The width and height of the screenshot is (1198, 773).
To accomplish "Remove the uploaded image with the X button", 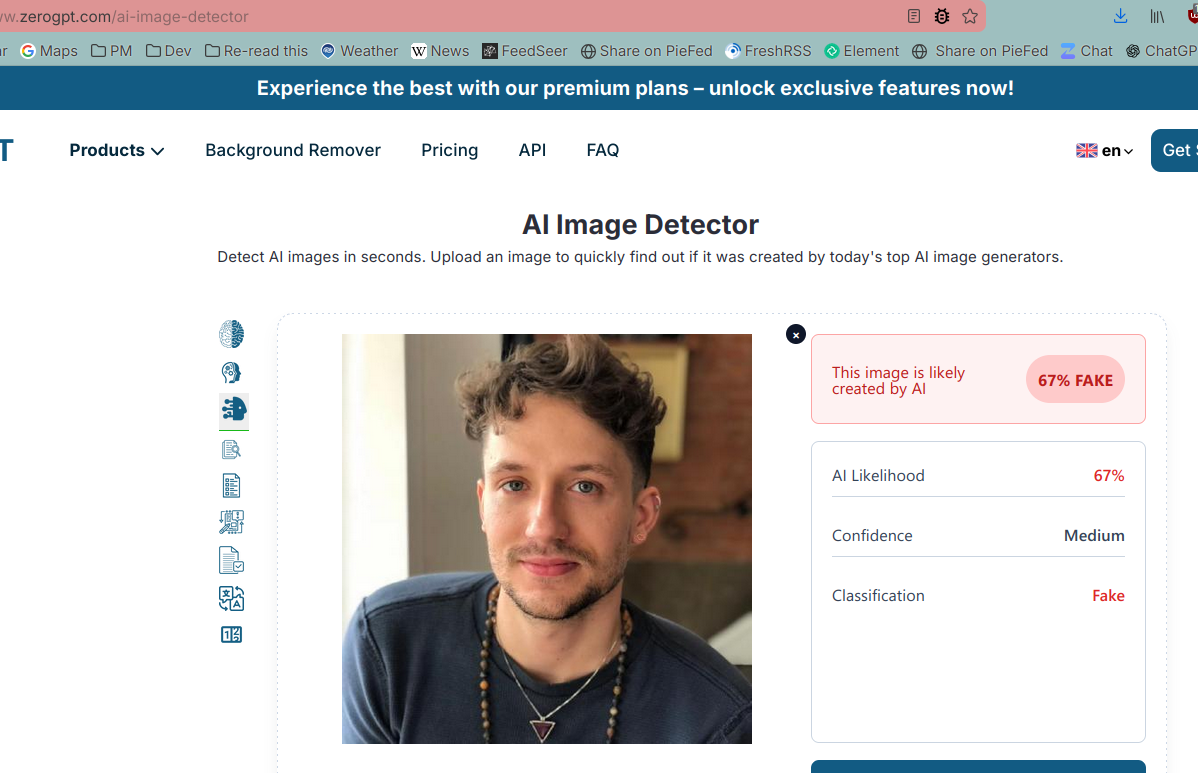I will pos(796,335).
